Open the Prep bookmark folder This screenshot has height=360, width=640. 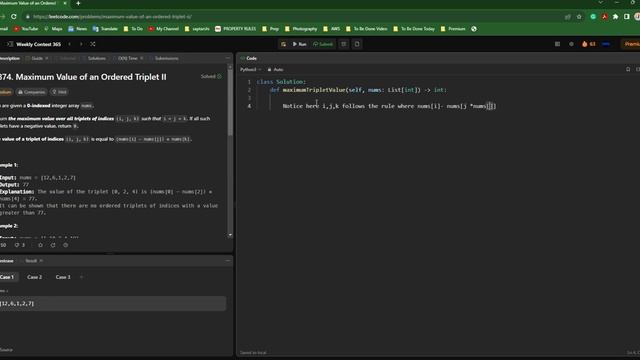pyautogui.click(x=271, y=29)
